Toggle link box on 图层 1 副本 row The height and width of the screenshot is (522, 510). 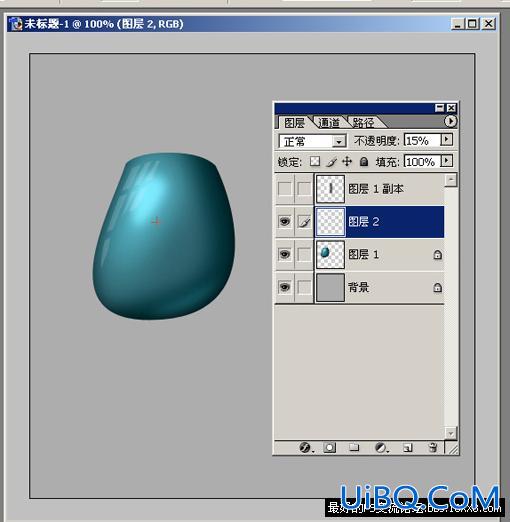(x=304, y=189)
